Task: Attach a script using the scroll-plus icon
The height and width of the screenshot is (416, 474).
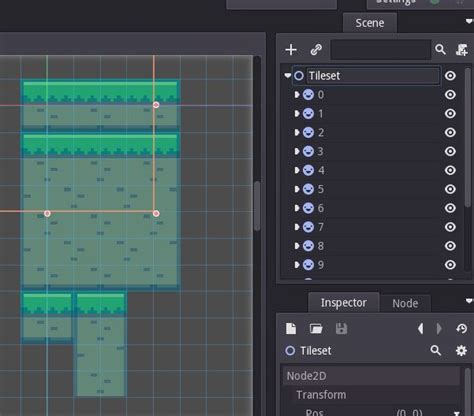Action: click(462, 50)
